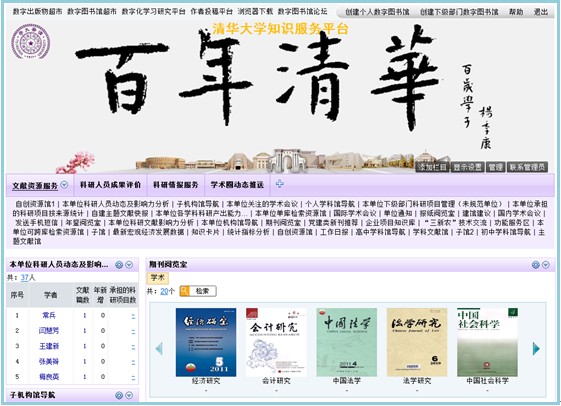Click the 联系管理员 button

pos(527,167)
